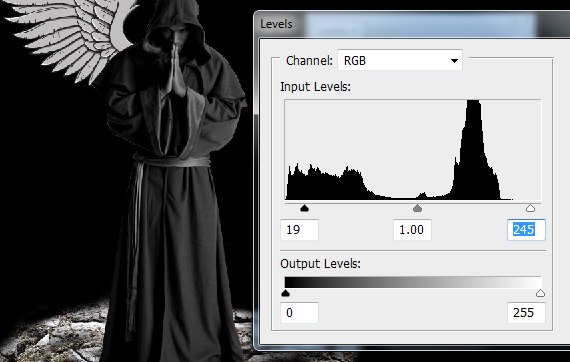The image size is (570, 362).
Task: Click the highlight input field showing 245
Action: 526,230
